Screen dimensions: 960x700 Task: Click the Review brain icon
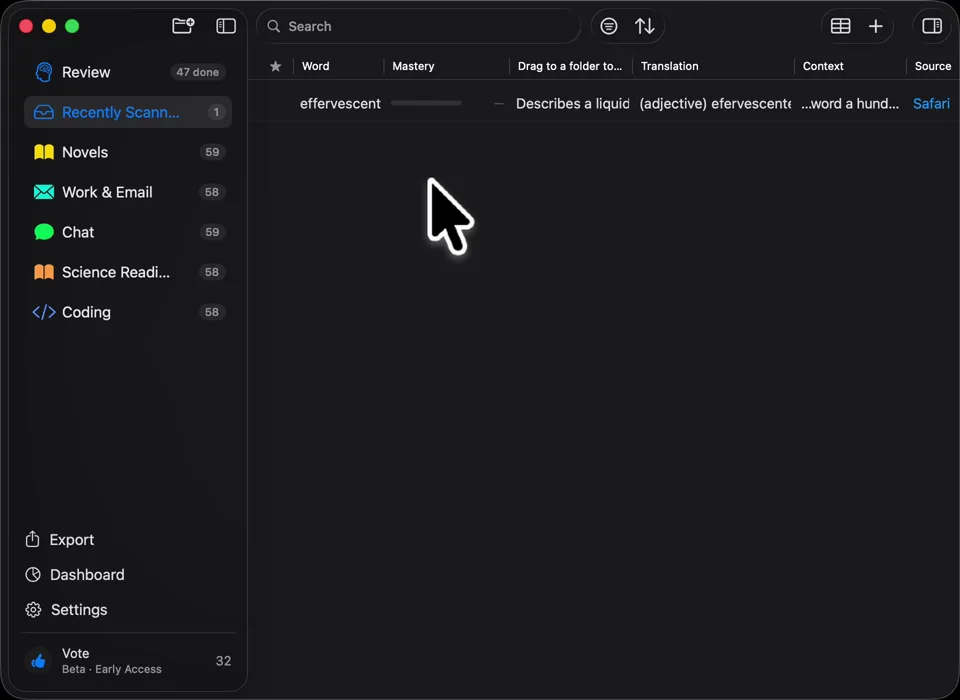point(43,72)
